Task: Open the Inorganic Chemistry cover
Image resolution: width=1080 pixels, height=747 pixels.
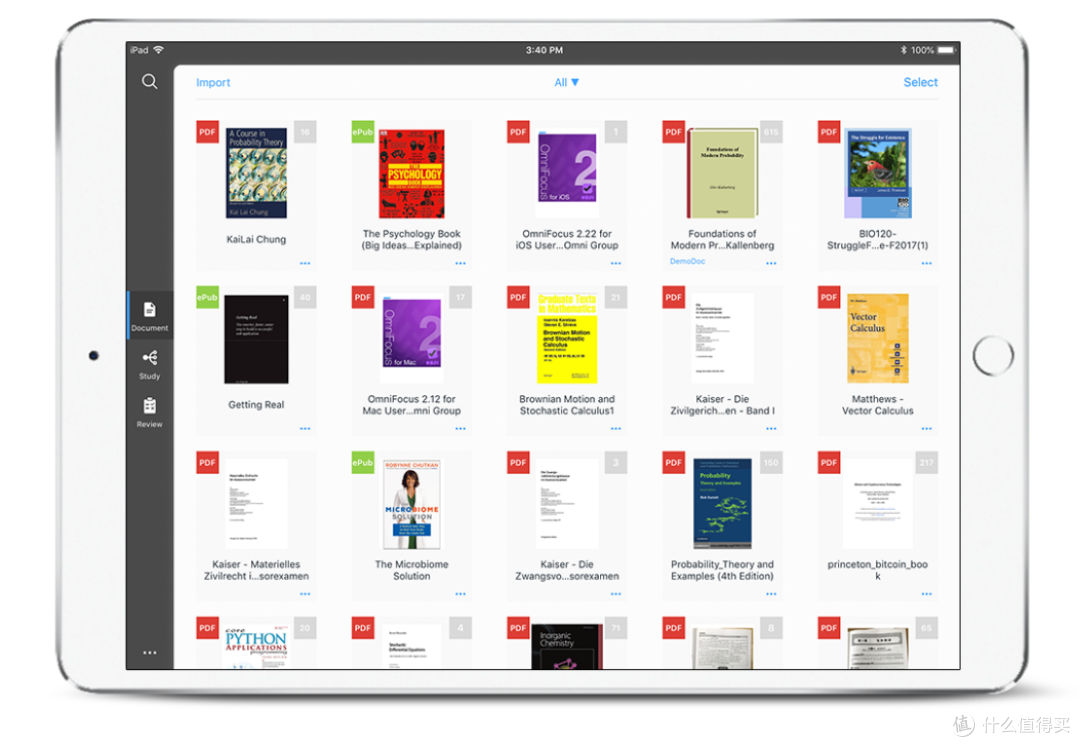Action: [x=567, y=646]
